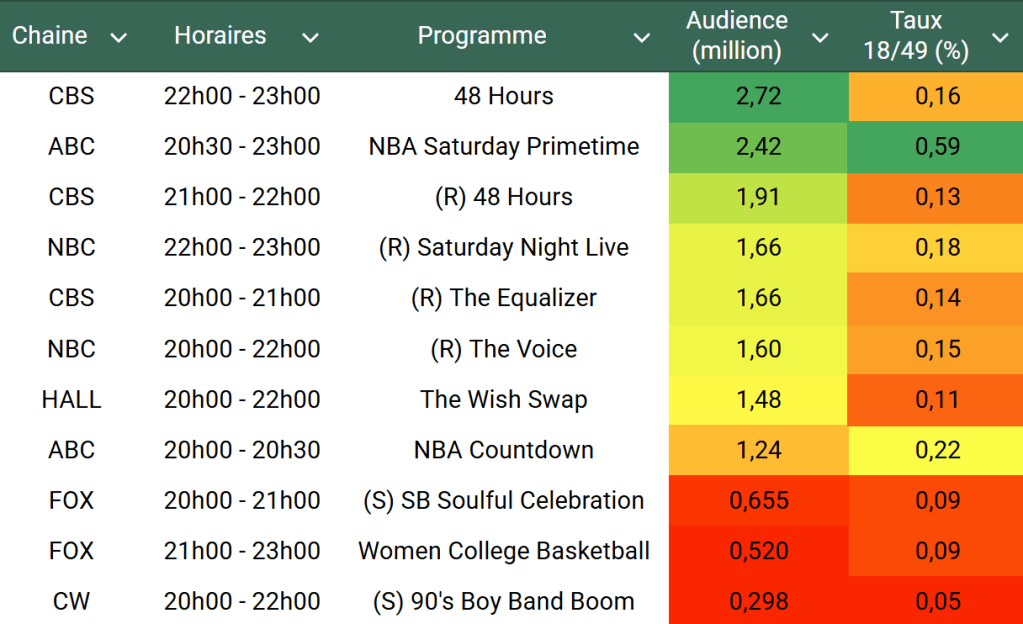This screenshot has width=1023, height=624.
Task: Select the NBA Countdown programme cell
Action: tap(503, 450)
